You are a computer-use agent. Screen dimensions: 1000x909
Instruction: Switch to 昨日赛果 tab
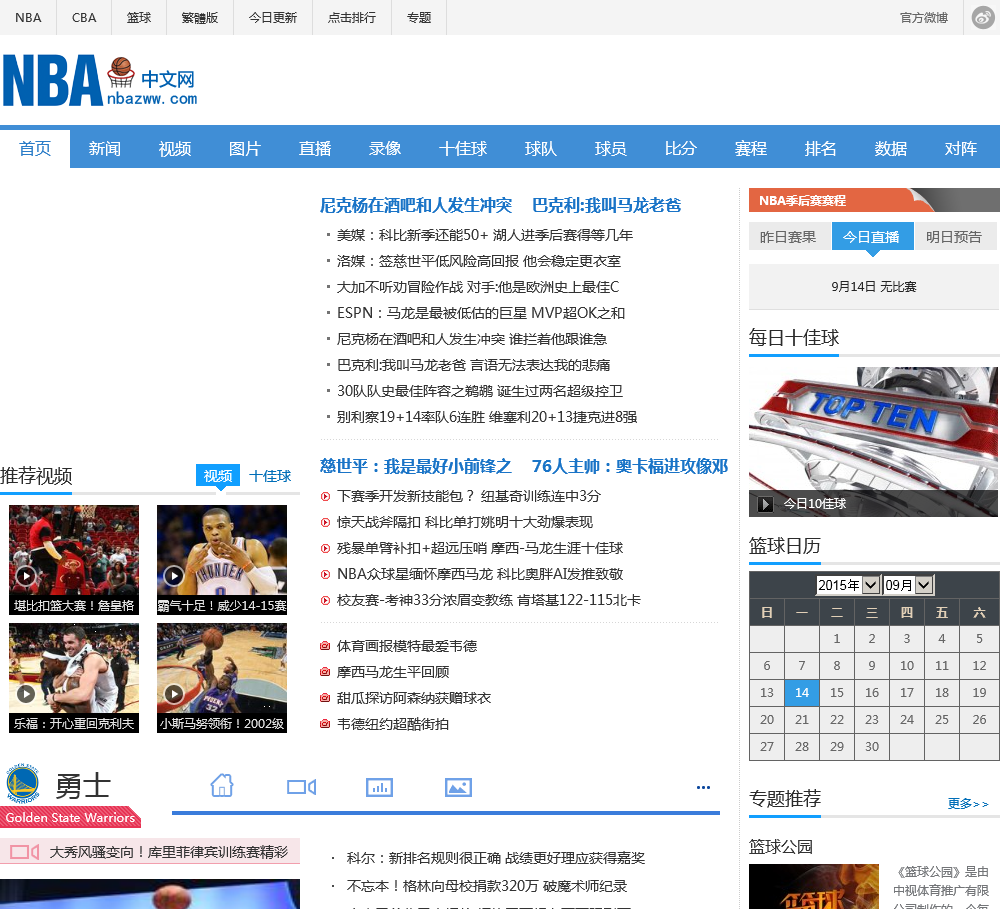(788, 237)
